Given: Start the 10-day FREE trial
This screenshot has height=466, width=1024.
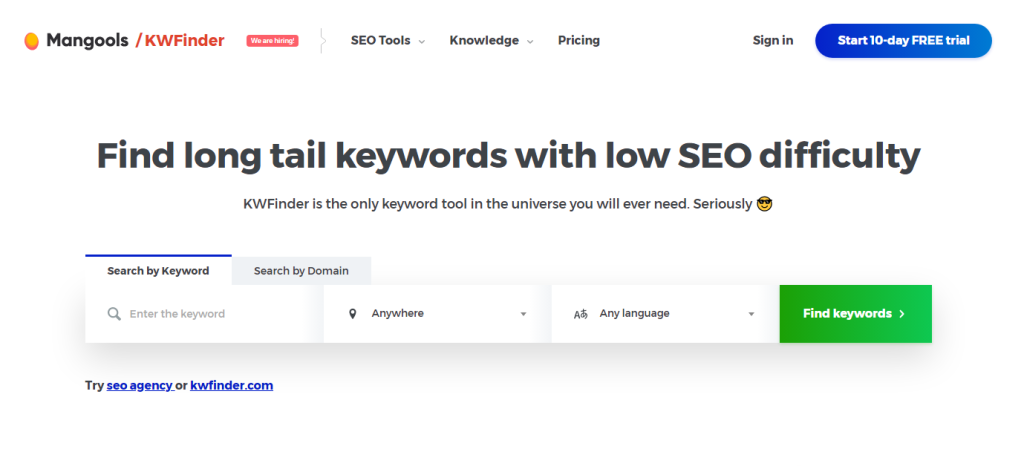Looking at the screenshot, I should pyautogui.click(x=903, y=40).
